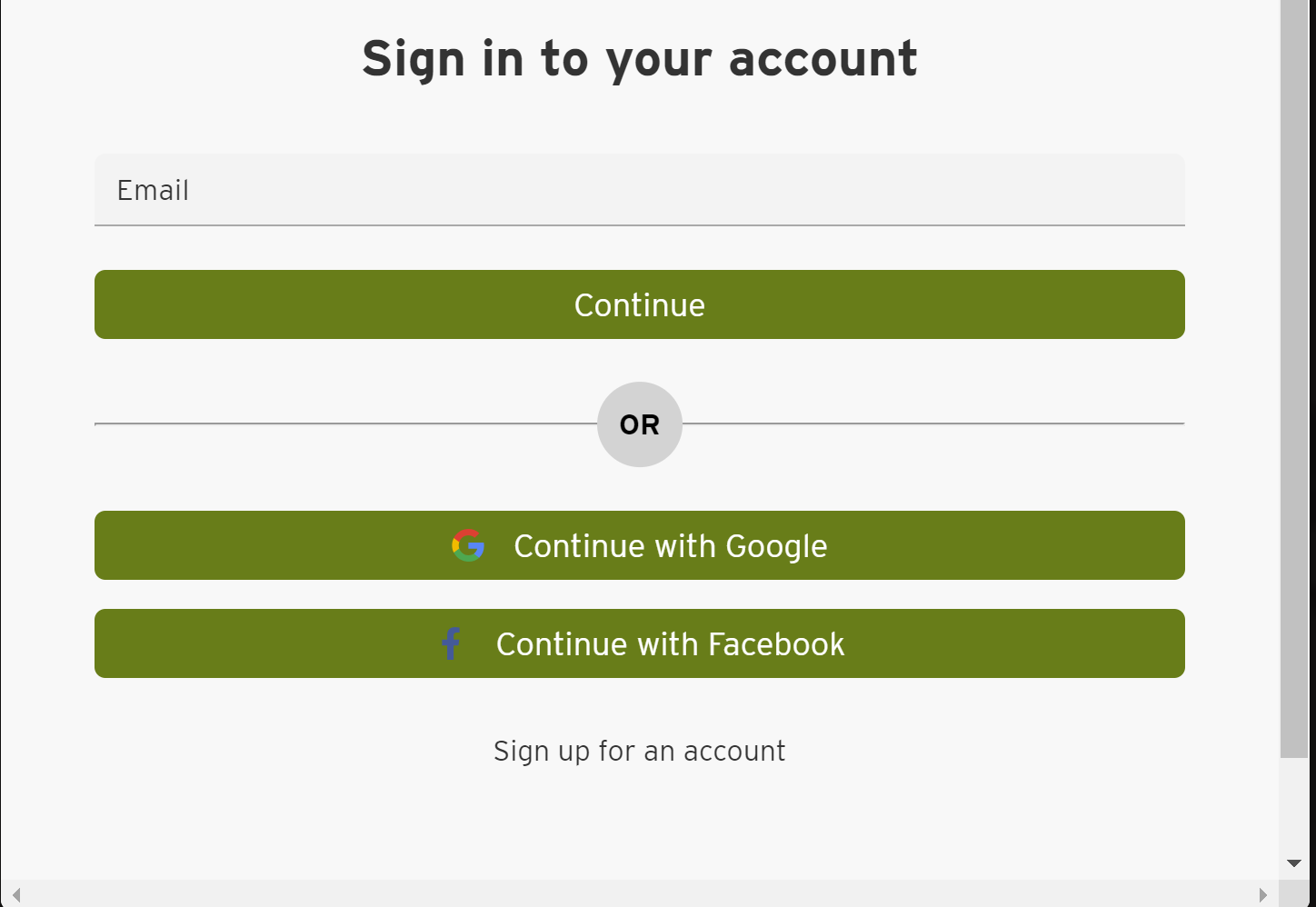1316x907 pixels.
Task: Click the word Google in the Google button
Action: point(777,546)
